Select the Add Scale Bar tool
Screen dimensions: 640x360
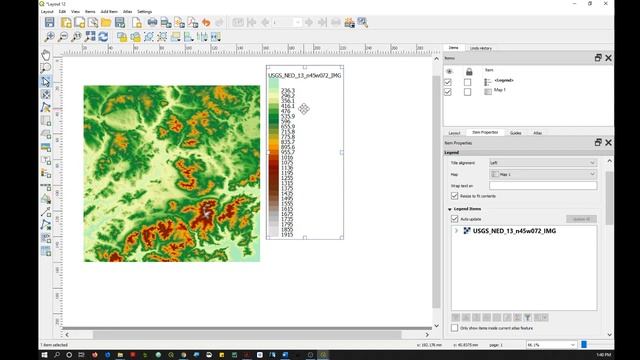coord(46,186)
